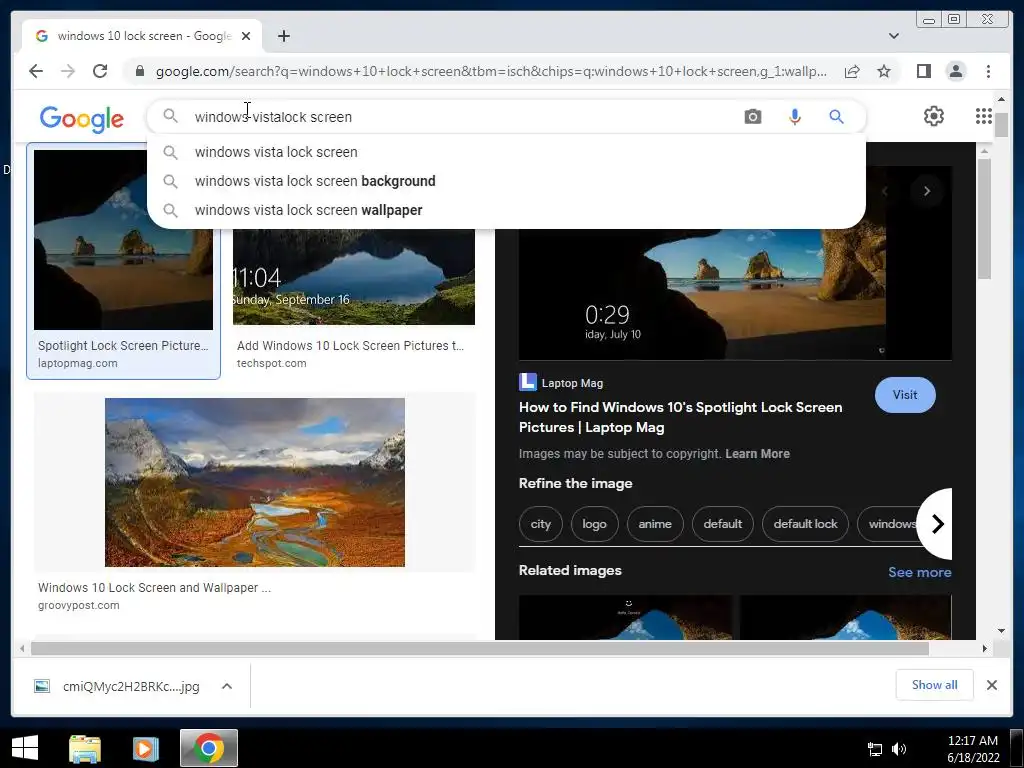Share this page icon in address bar
1024x768 pixels.
coord(852,71)
